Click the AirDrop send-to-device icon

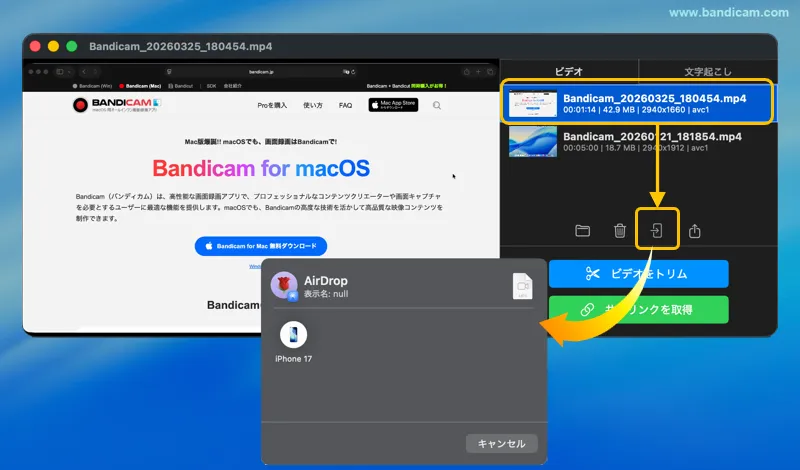click(x=657, y=231)
